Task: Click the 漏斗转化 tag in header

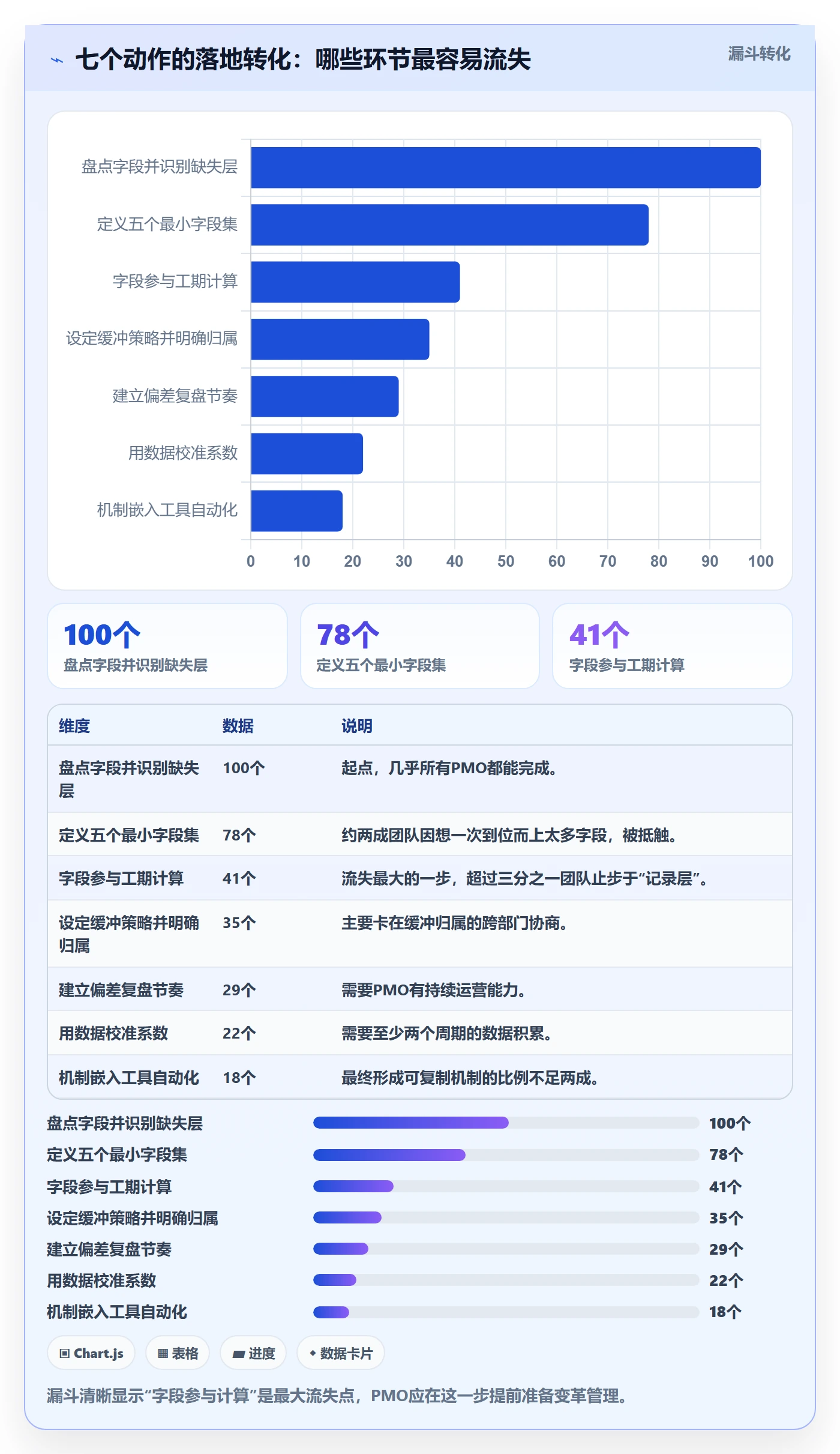Action: click(759, 54)
